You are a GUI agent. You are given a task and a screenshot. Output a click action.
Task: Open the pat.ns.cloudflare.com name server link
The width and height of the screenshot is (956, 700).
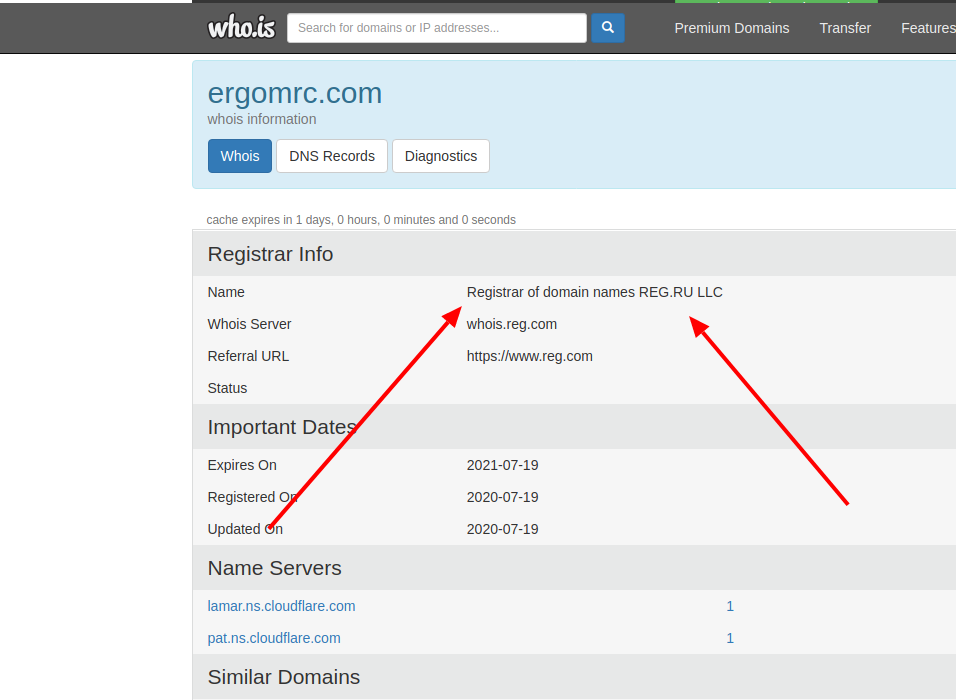point(274,638)
